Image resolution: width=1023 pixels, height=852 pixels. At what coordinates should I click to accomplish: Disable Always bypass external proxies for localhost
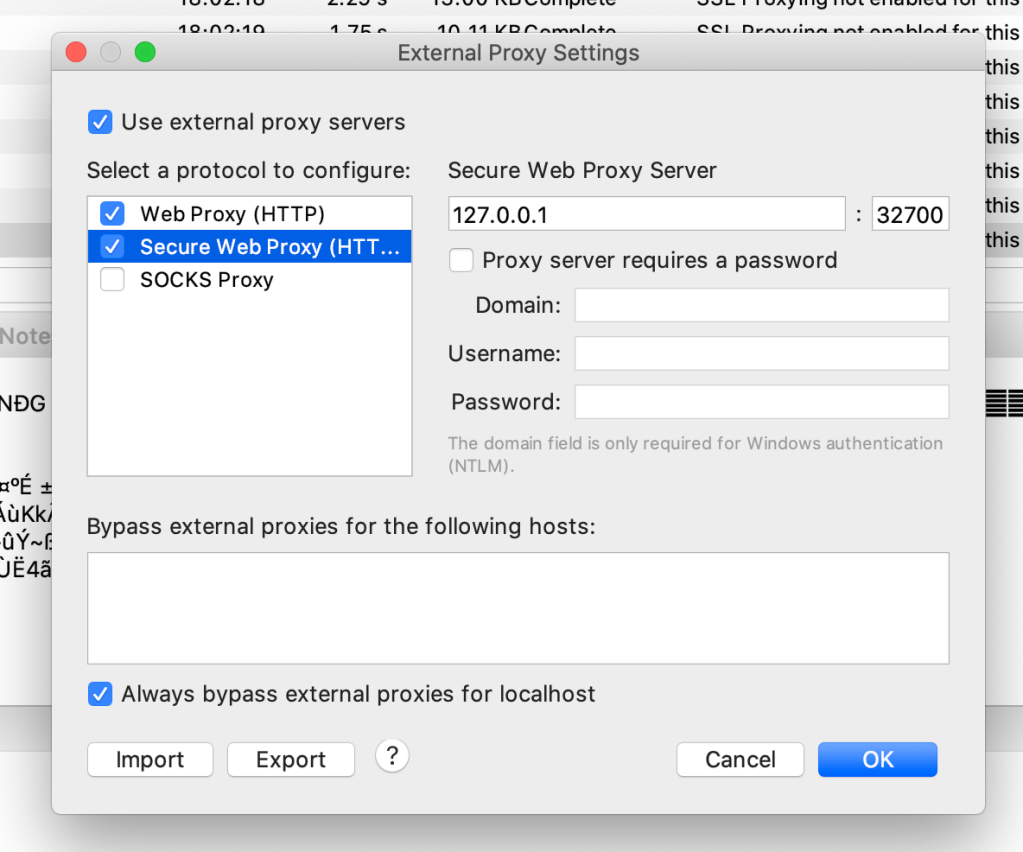click(100, 694)
